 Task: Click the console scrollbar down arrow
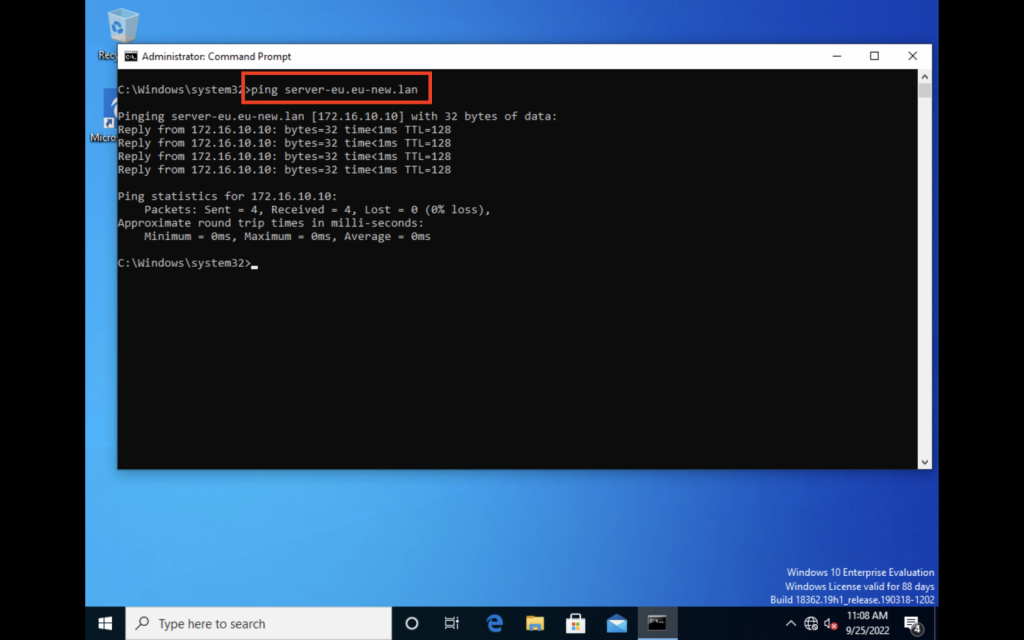point(924,462)
